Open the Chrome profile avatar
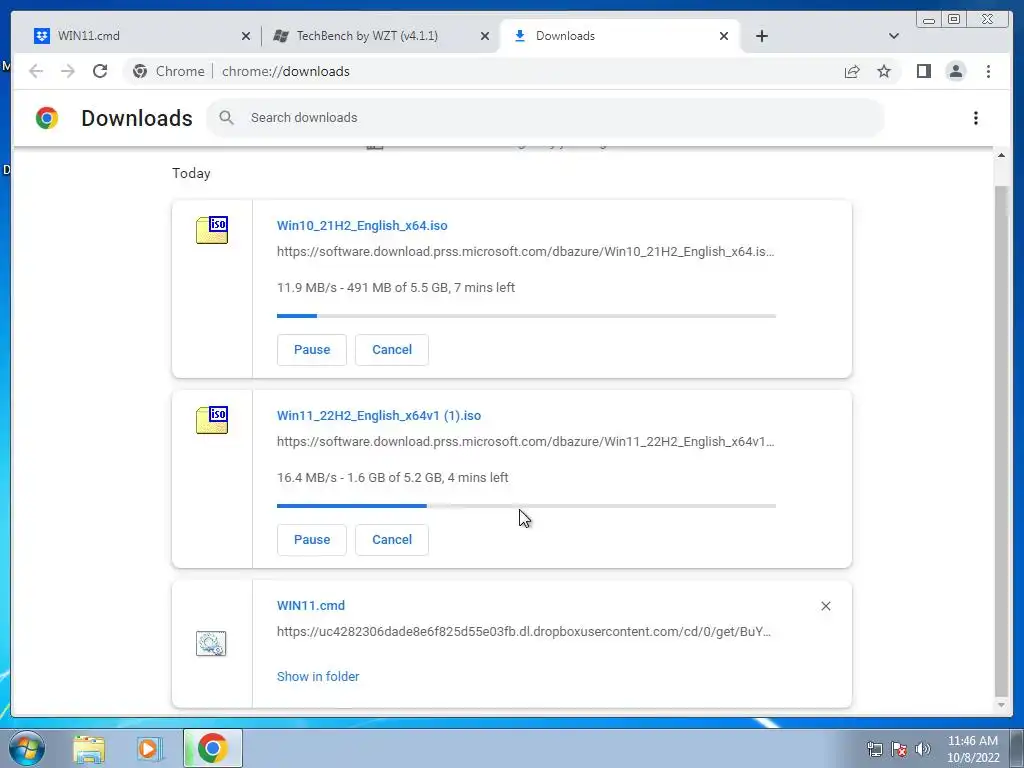 tap(955, 71)
